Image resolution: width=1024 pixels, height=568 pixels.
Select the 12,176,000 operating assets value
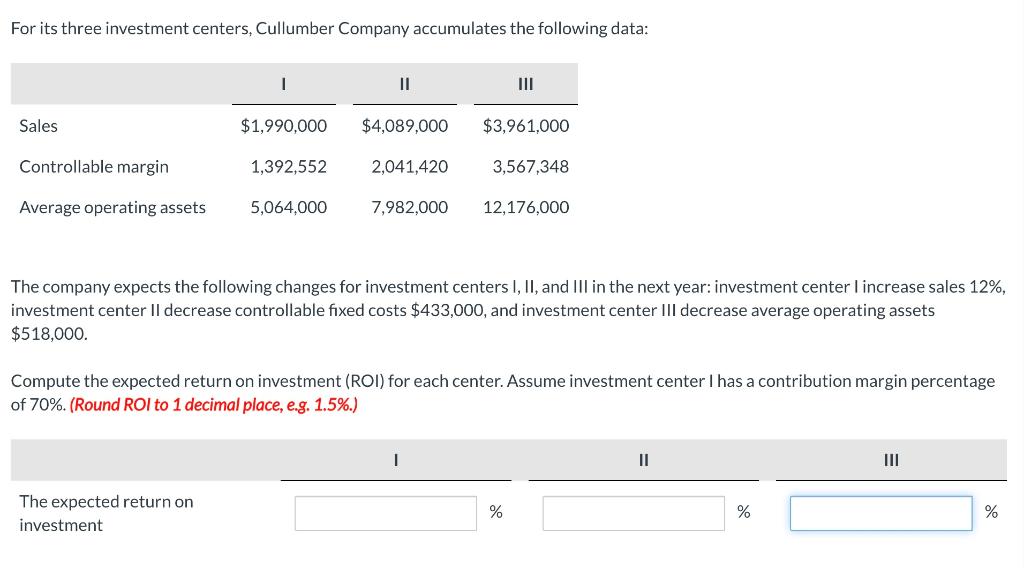point(526,208)
